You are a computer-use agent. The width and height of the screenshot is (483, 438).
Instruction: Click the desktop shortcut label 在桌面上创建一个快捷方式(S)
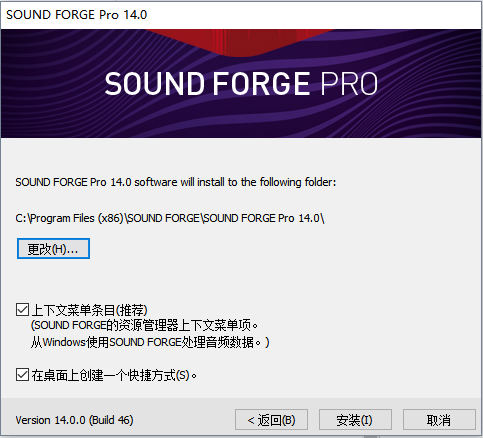click(114, 375)
